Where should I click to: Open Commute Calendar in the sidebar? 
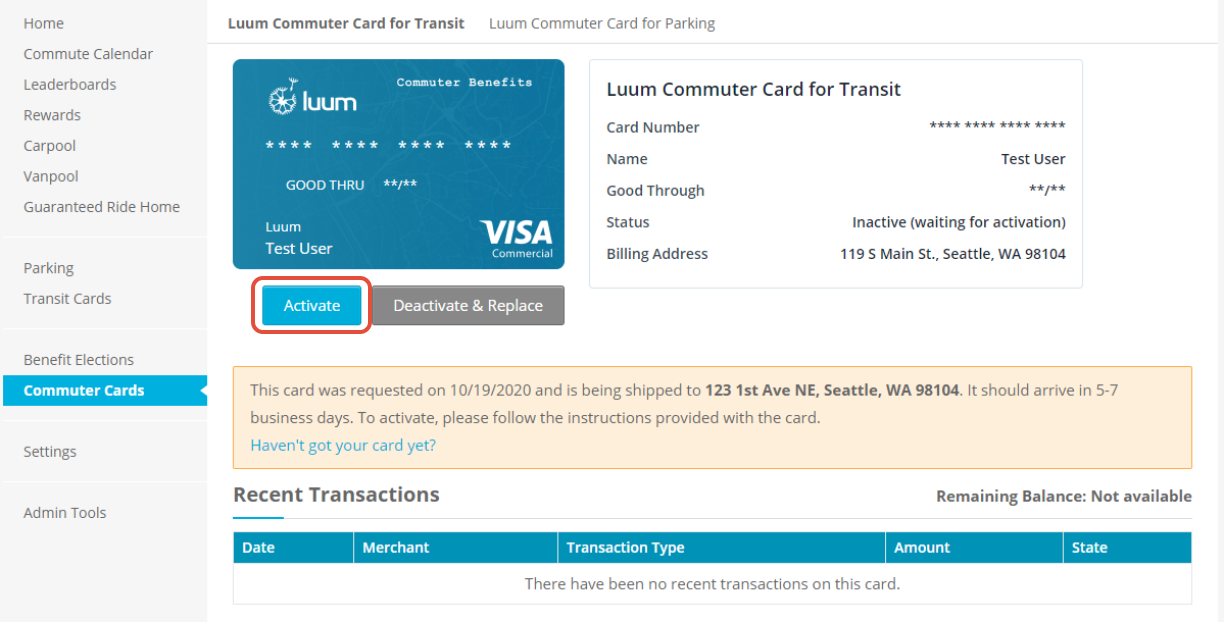pyautogui.click(x=88, y=54)
